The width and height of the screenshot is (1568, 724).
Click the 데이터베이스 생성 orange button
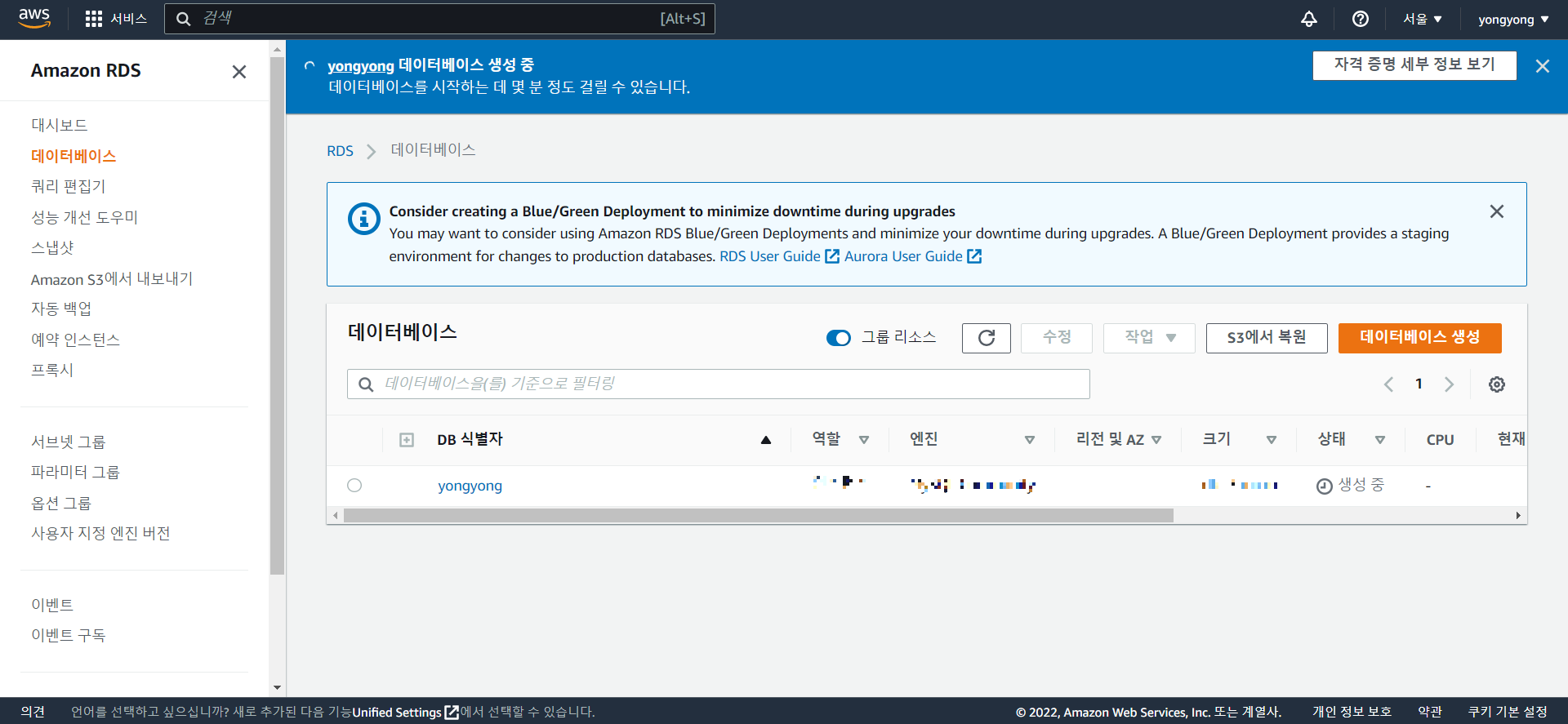pos(1419,338)
